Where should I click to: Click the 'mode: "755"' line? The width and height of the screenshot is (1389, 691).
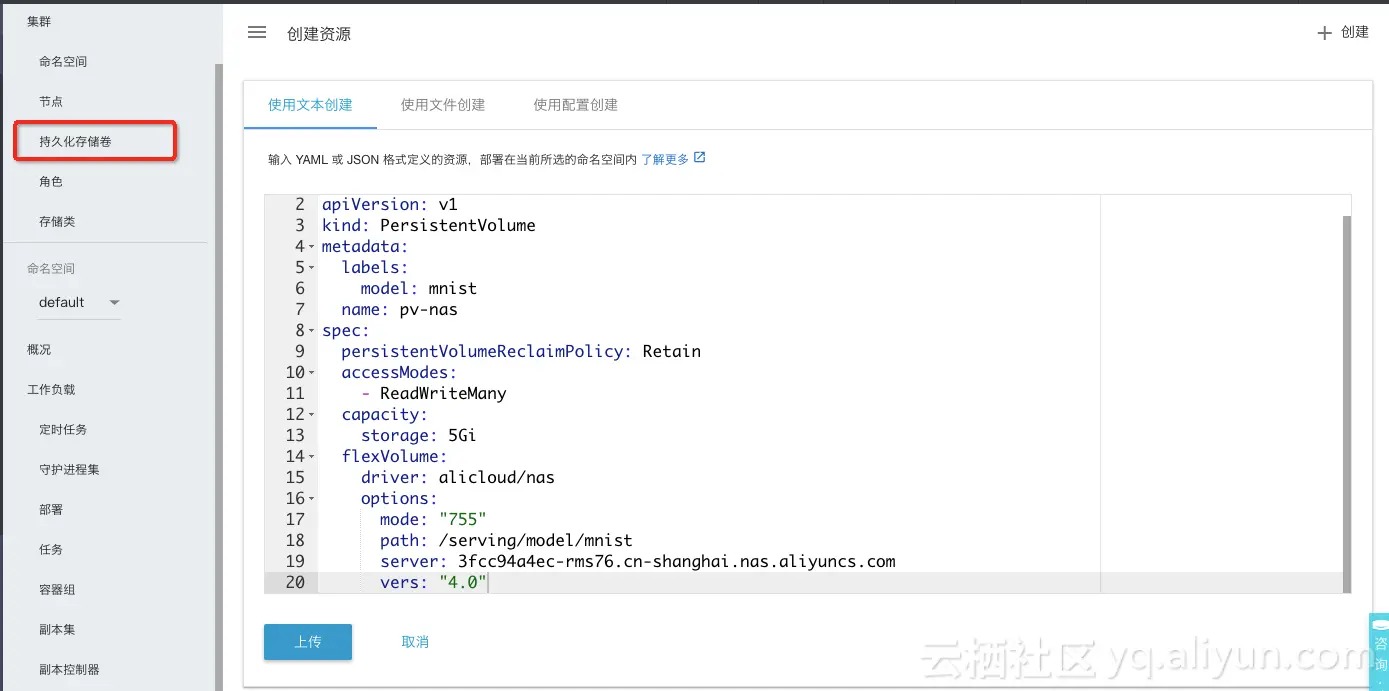(433, 520)
